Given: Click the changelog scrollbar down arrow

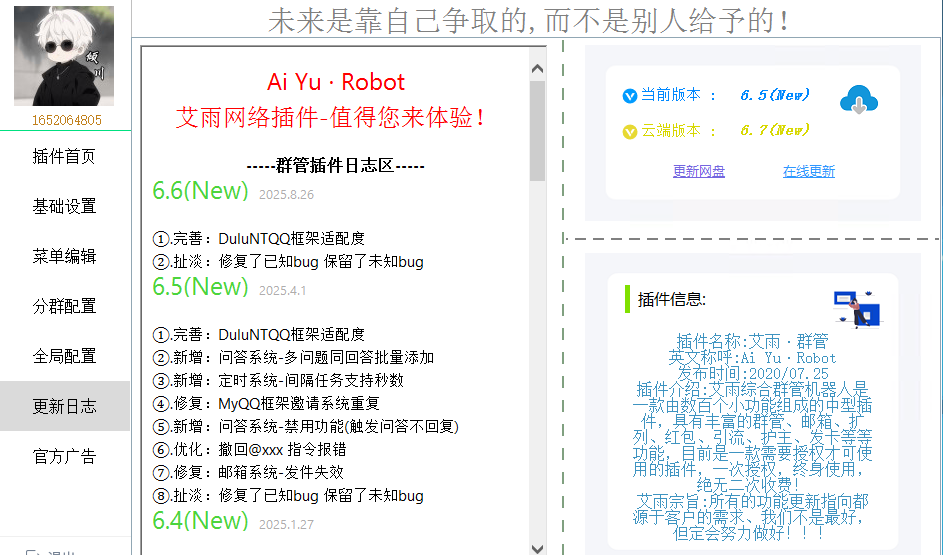Looking at the screenshot, I should [x=538, y=547].
